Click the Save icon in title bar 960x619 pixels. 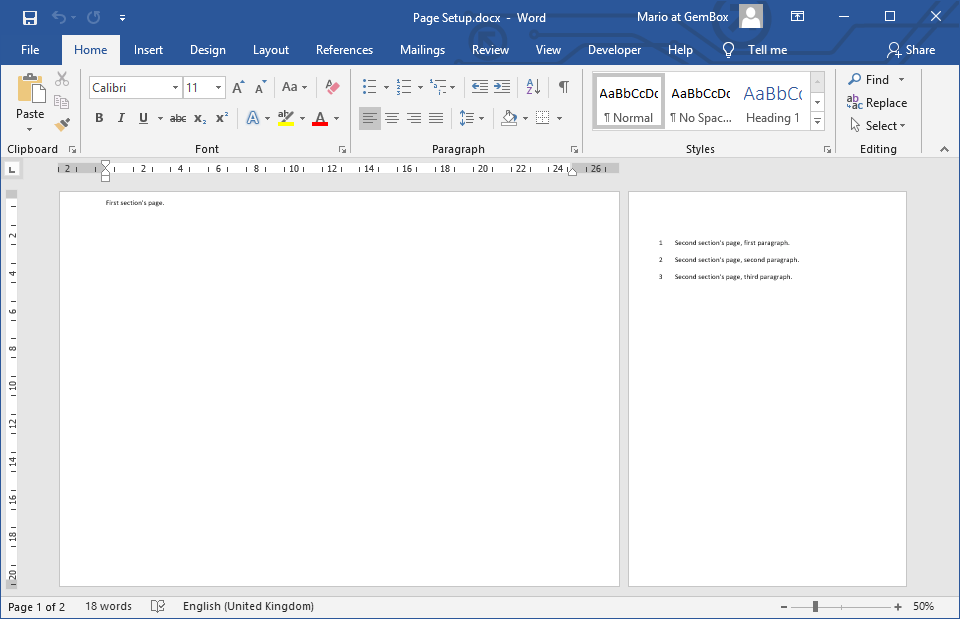pos(29,17)
